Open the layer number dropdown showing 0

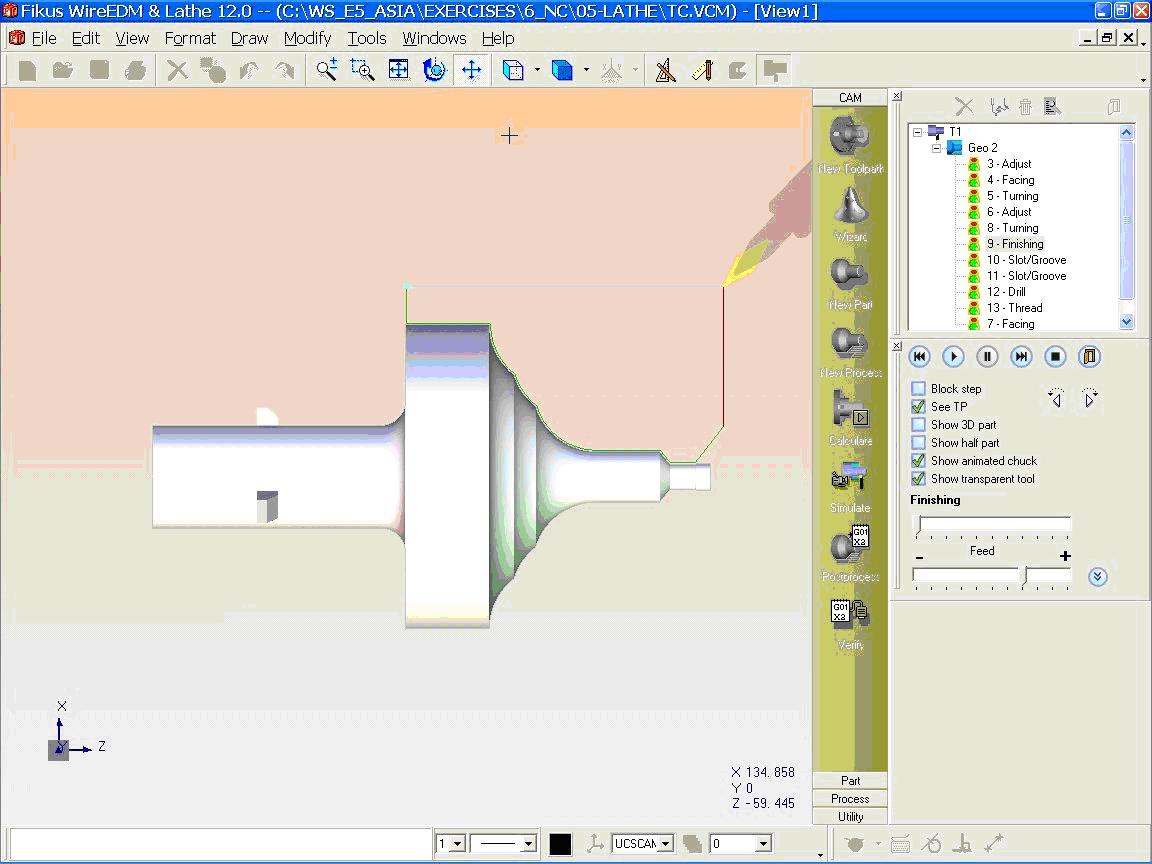point(763,844)
